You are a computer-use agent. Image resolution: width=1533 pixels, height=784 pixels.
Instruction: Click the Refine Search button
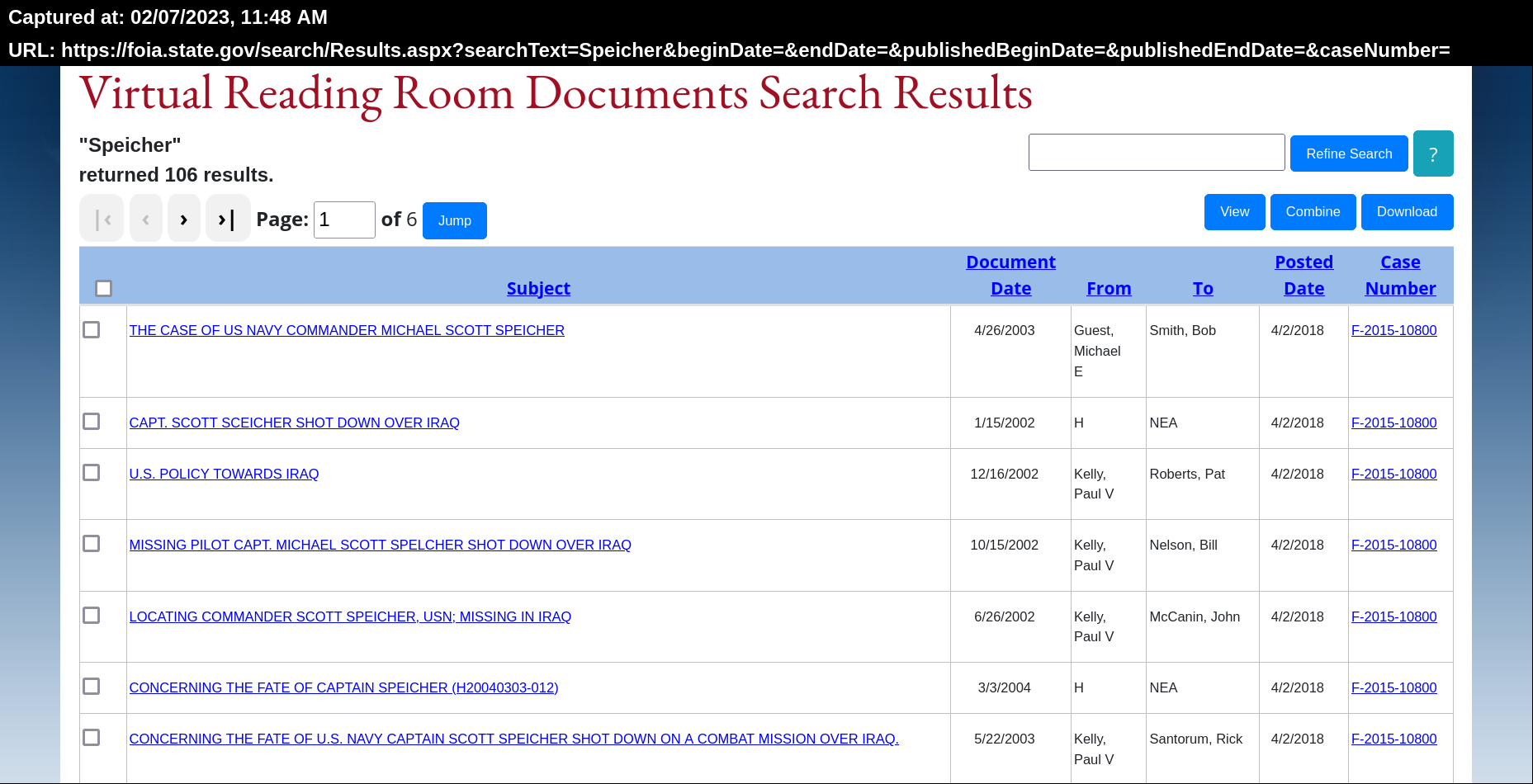click(1349, 153)
